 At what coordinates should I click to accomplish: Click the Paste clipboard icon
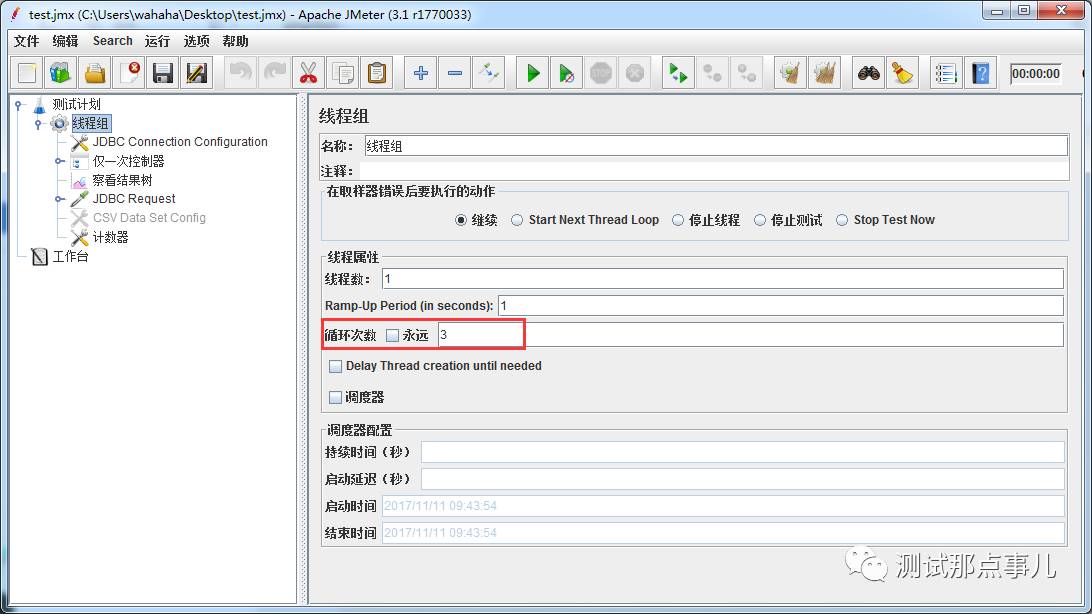(377, 73)
